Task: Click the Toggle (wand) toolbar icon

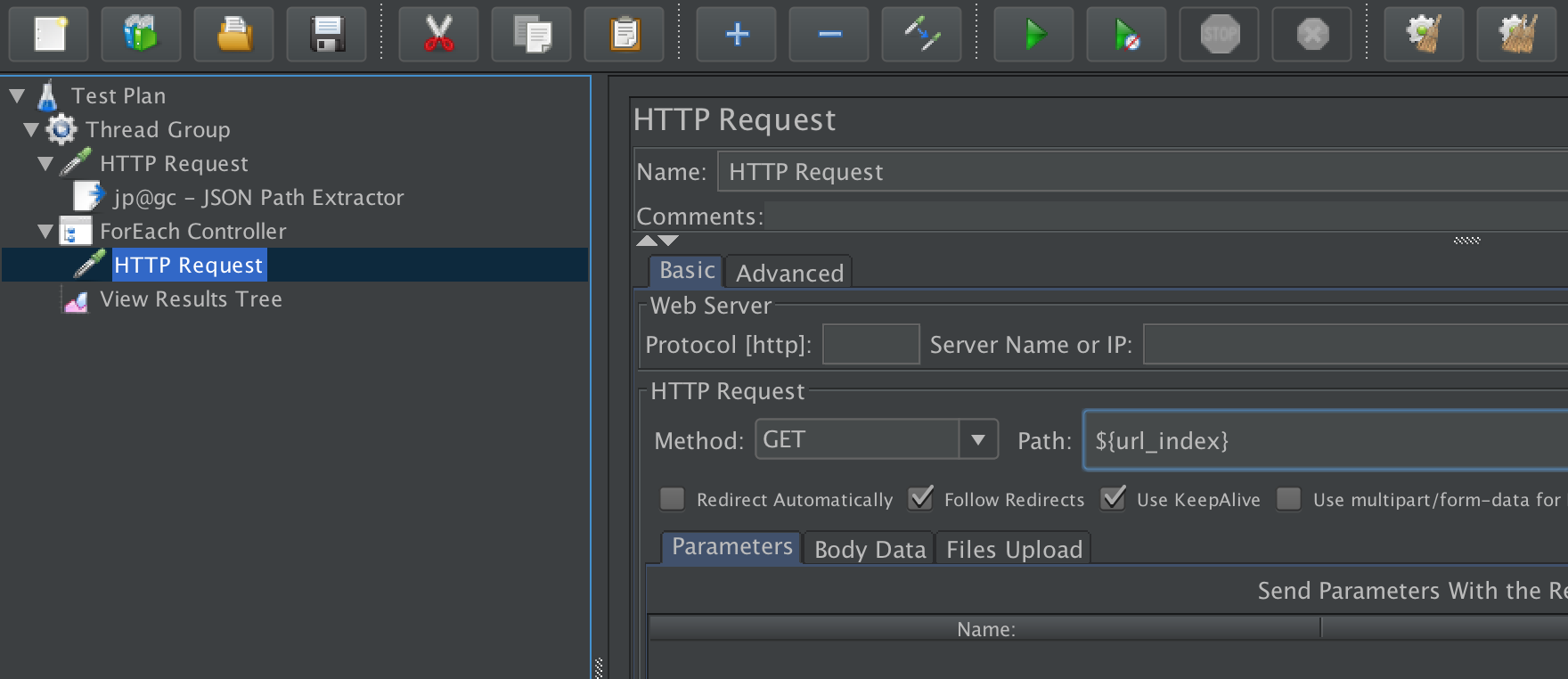Action: (921, 35)
